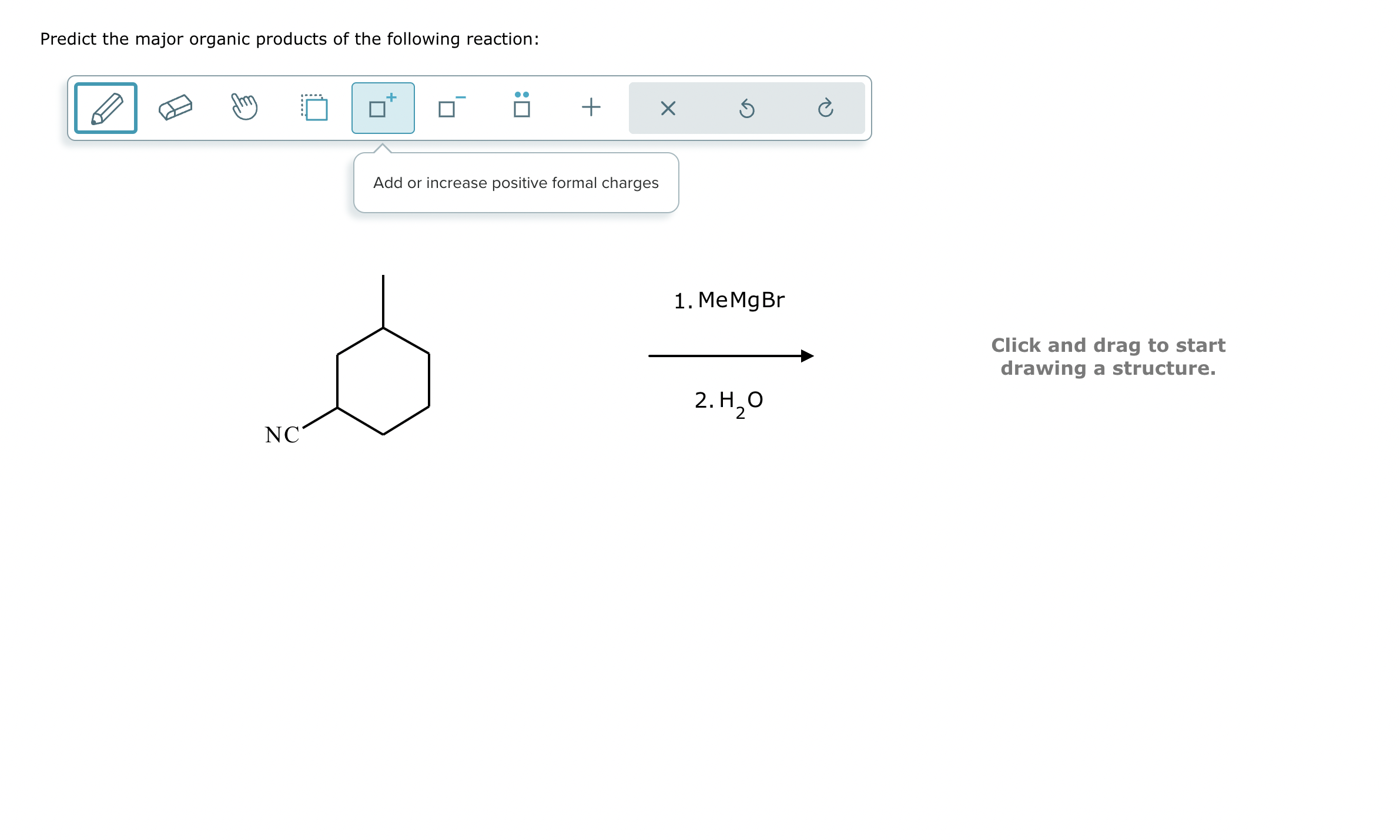
Task: Click the 2. H2O reagent text
Action: (729, 401)
